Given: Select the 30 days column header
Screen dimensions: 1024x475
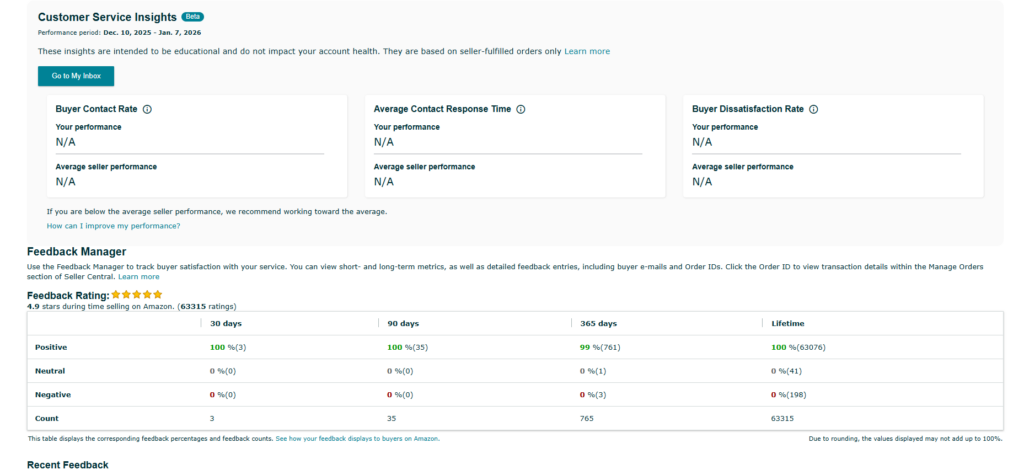Looking at the screenshot, I should click(225, 324).
